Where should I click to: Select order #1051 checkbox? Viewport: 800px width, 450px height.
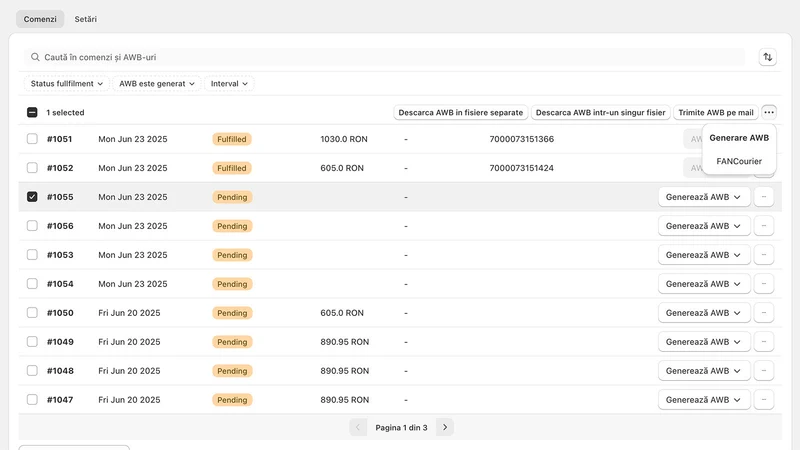pyautogui.click(x=32, y=139)
